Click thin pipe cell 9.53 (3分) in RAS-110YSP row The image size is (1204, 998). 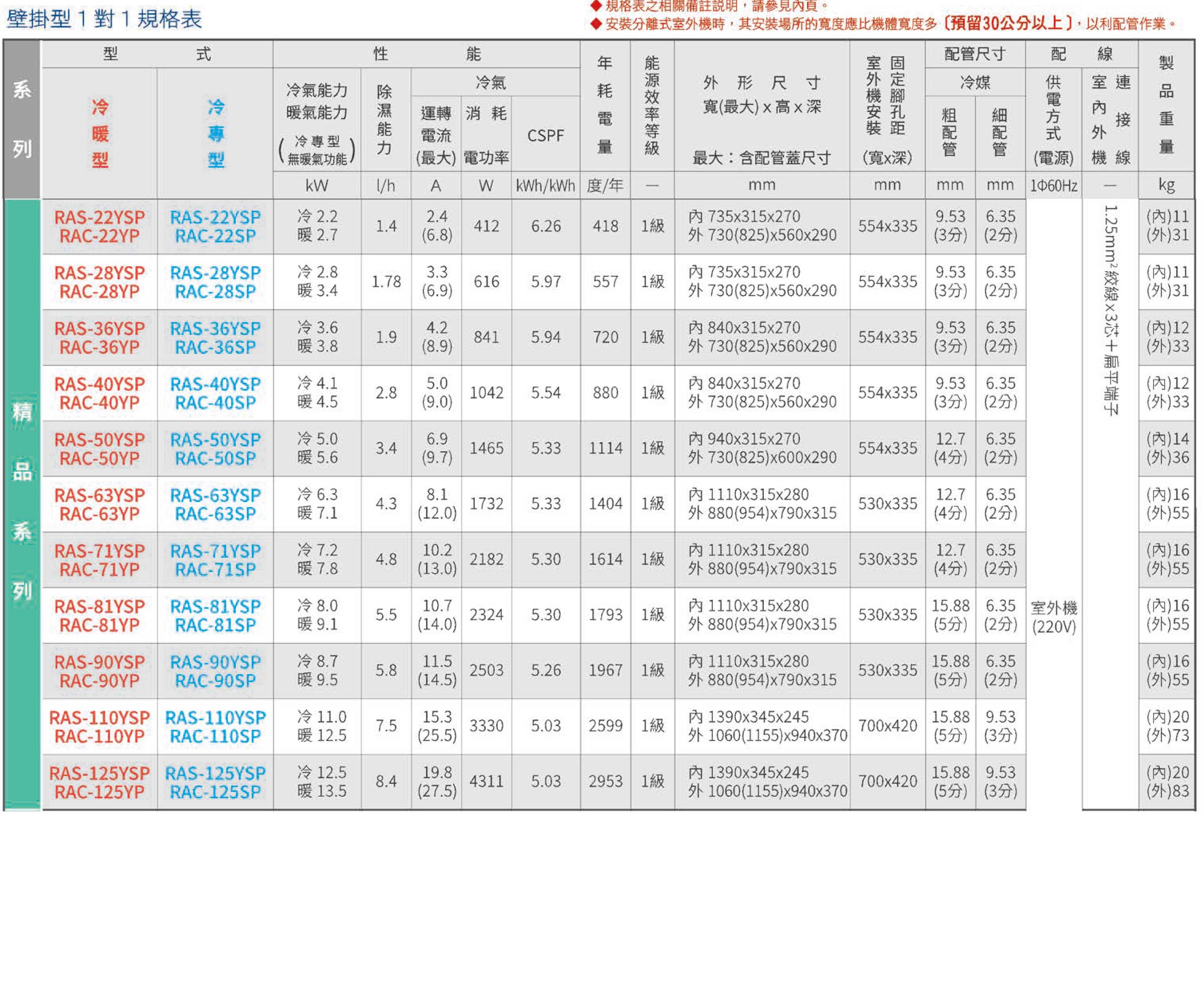click(x=1000, y=727)
